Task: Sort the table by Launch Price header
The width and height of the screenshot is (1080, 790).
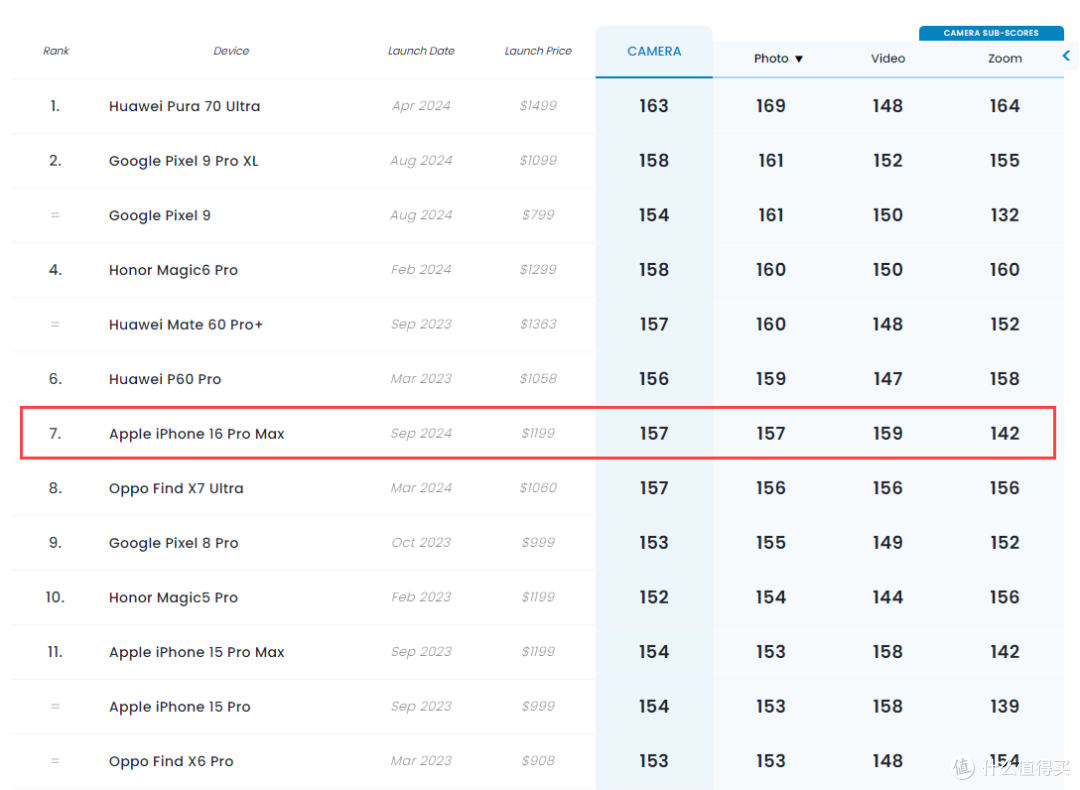Action: [x=538, y=51]
